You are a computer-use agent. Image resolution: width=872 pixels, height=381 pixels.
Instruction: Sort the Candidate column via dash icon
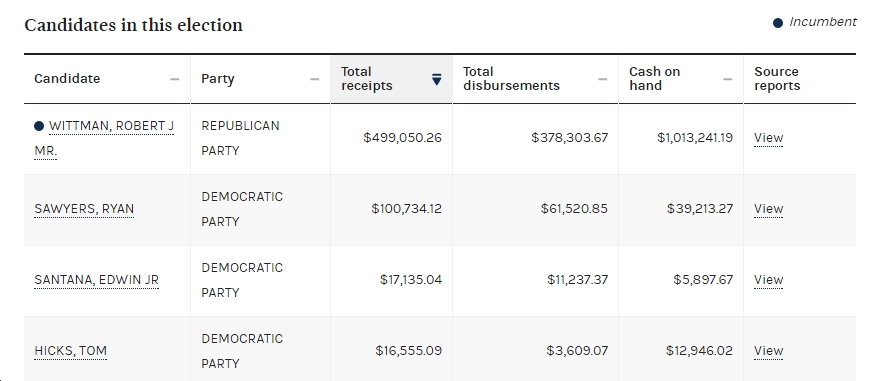click(175, 79)
